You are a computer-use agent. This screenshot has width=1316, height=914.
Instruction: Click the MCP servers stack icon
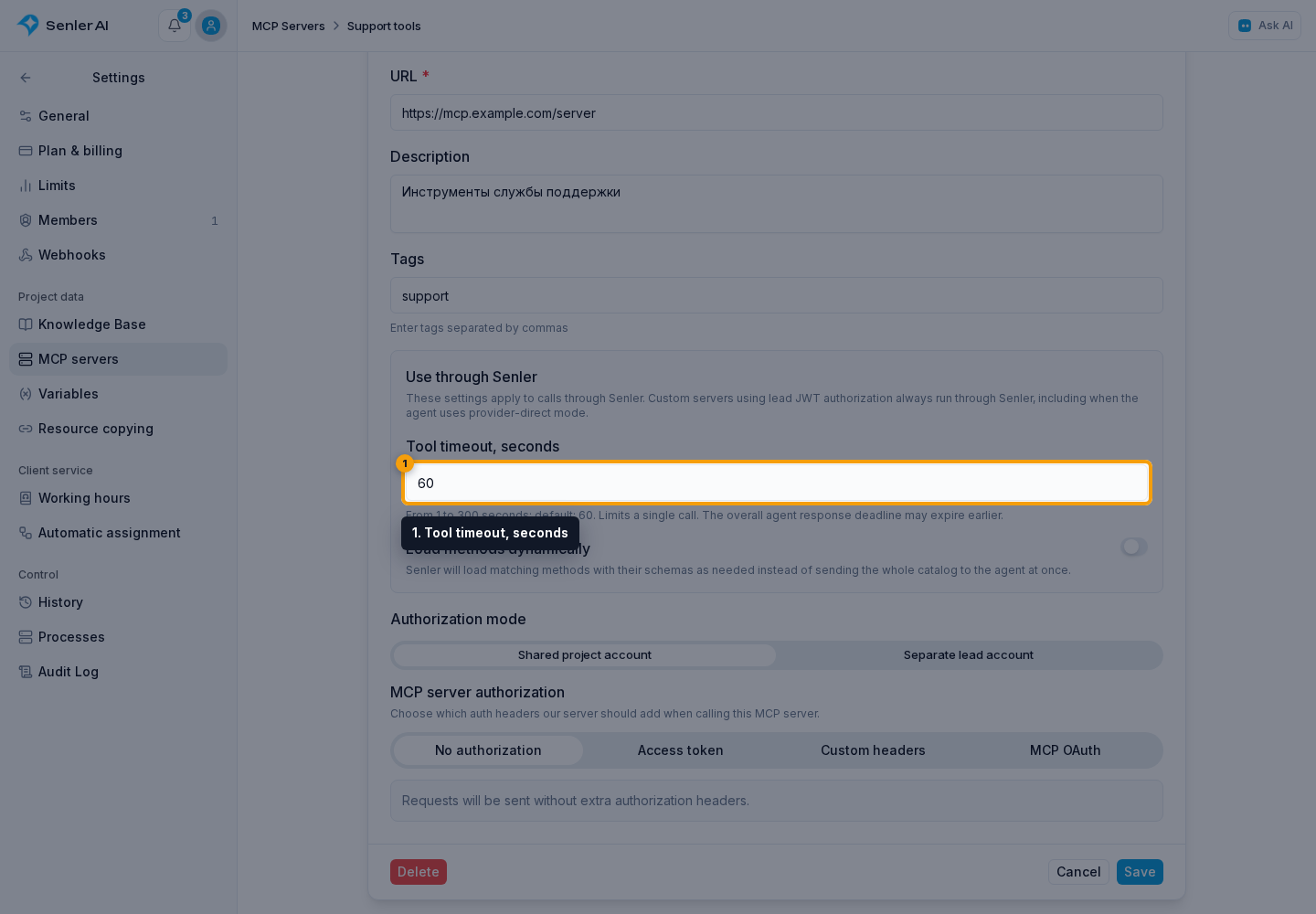[x=26, y=359]
